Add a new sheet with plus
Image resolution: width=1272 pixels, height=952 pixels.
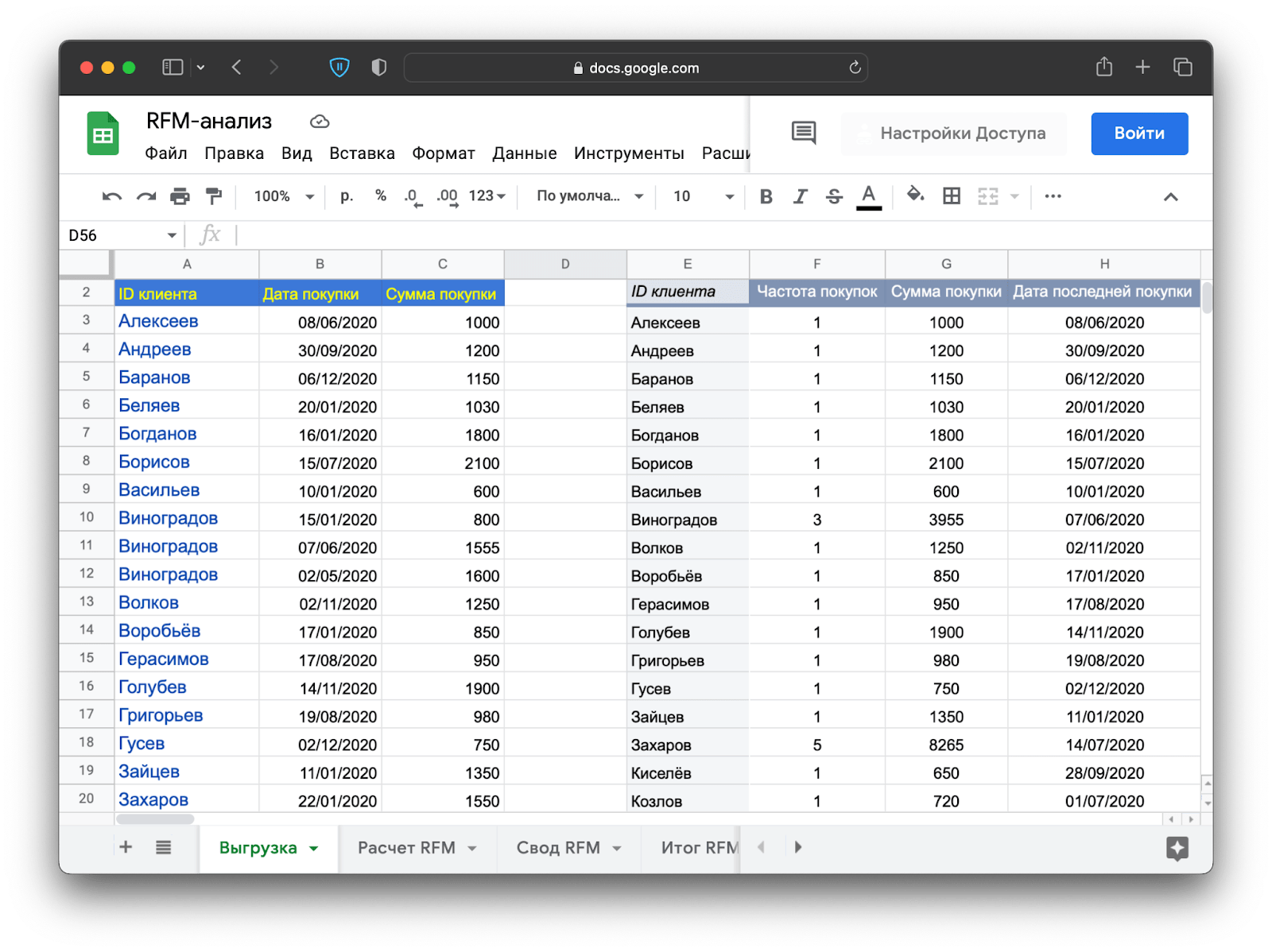pos(126,848)
